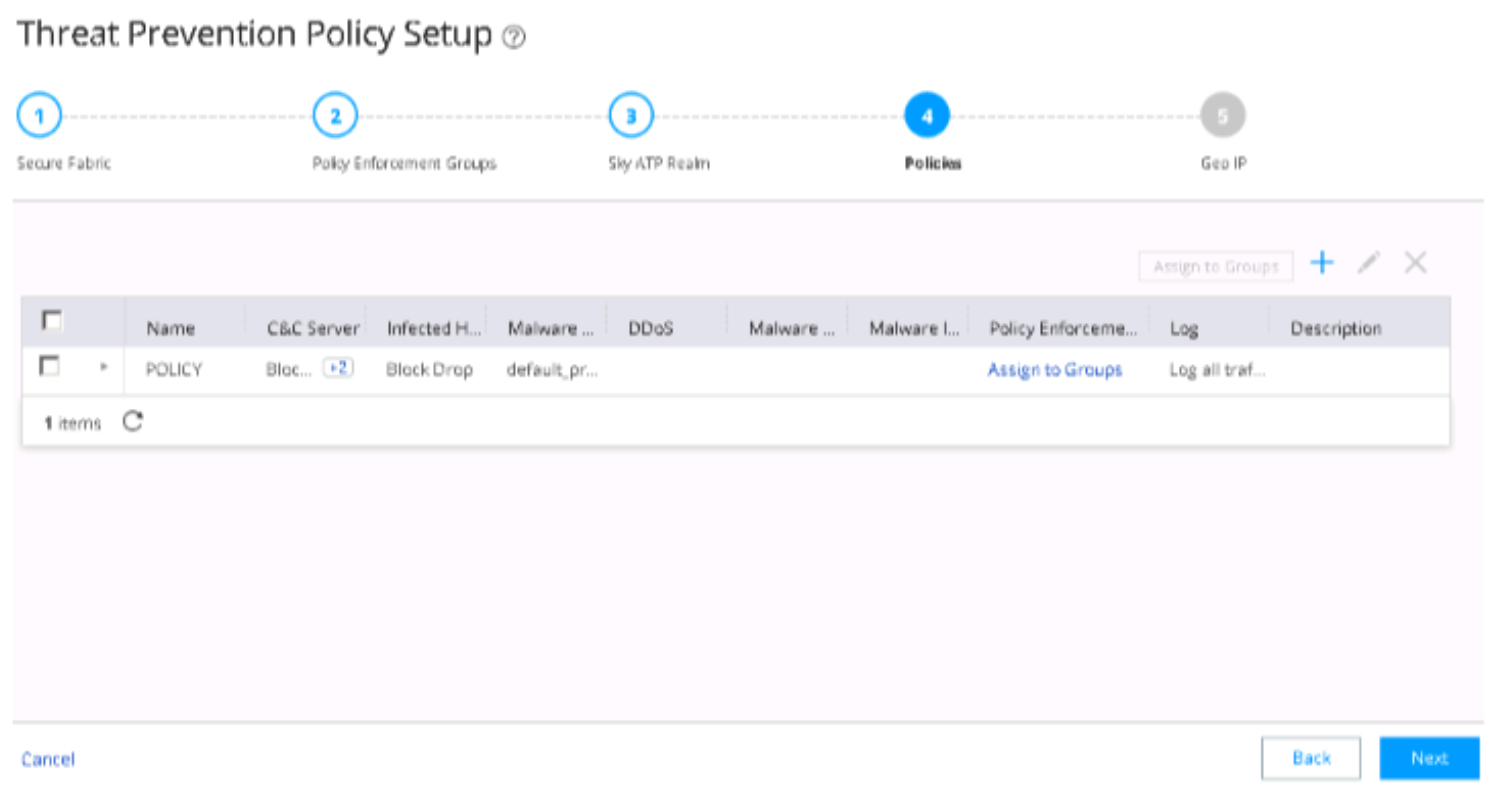1490x794 pixels.
Task: Refresh the policy list
Action: pos(133,422)
